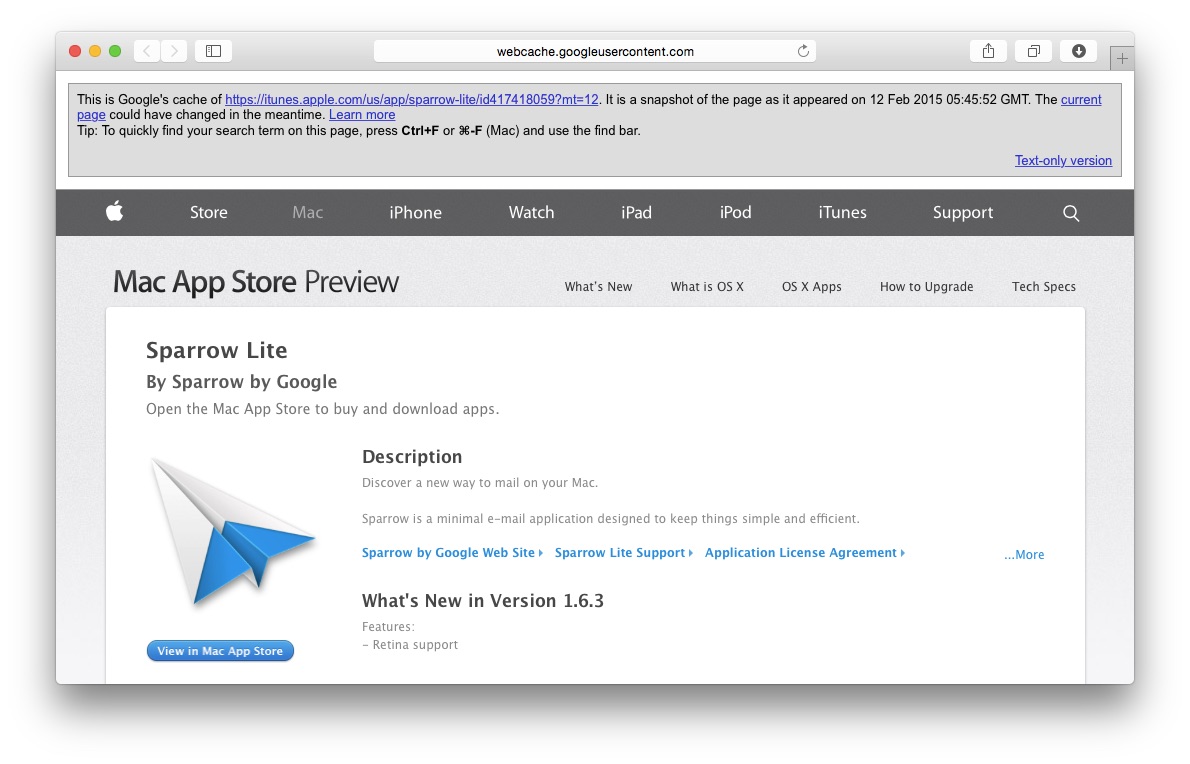Open iPod in Apple navigation bar
Image resolution: width=1190 pixels, height=764 pixels.
pyautogui.click(x=735, y=212)
